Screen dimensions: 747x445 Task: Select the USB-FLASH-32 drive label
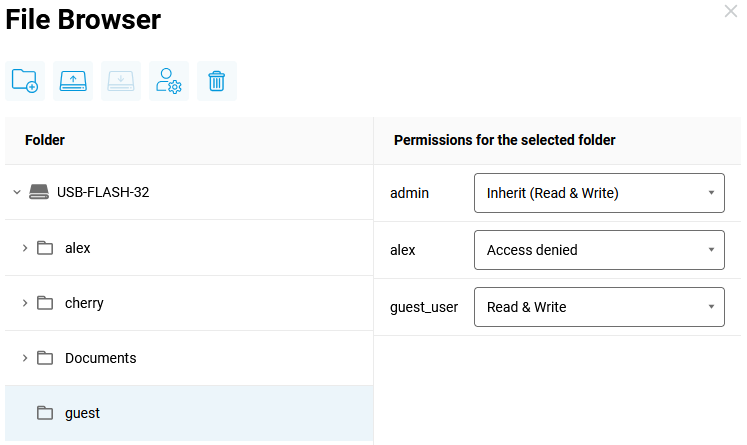(103, 192)
